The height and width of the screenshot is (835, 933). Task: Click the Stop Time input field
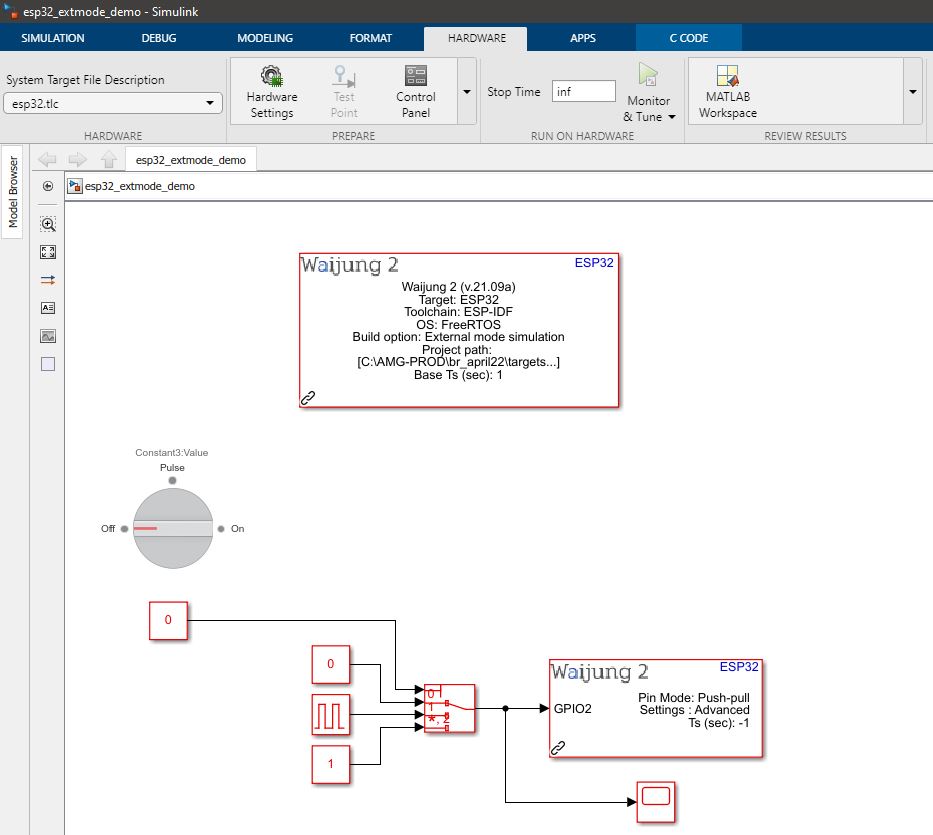(x=583, y=91)
